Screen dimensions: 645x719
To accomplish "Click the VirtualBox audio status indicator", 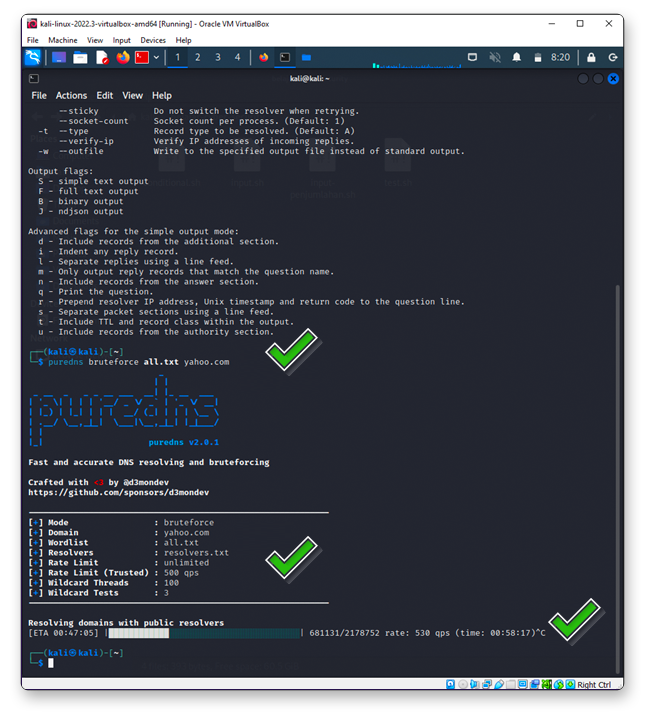I will pos(474,685).
